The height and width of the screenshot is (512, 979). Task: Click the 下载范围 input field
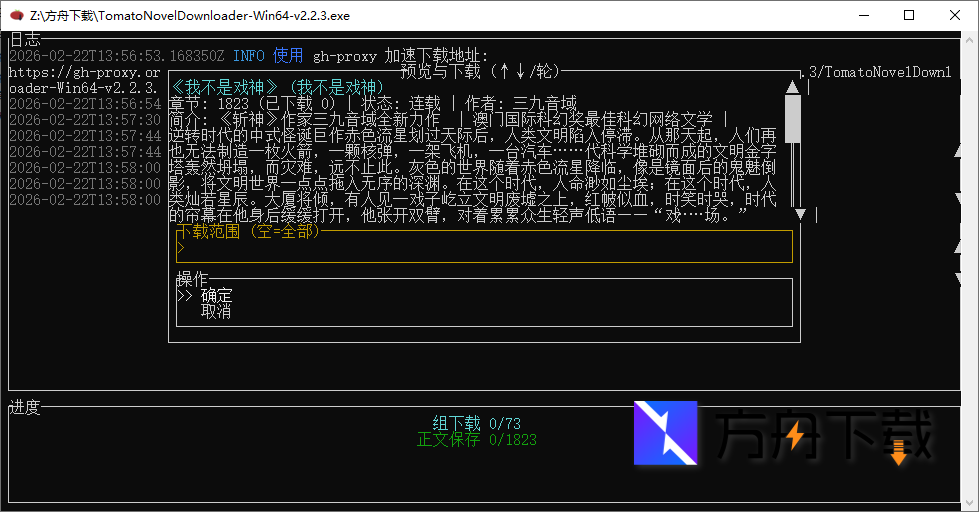click(x=484, y=247)
